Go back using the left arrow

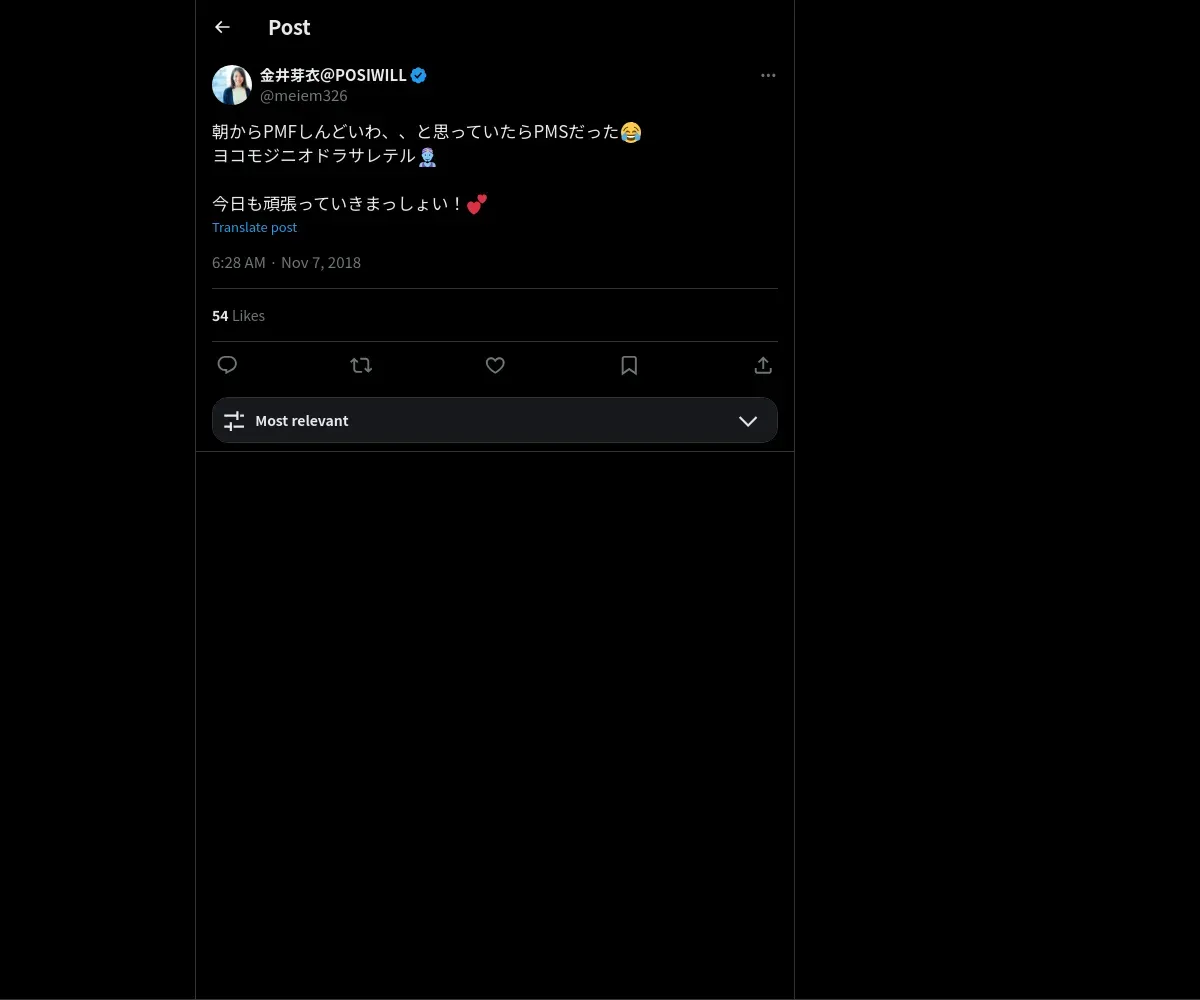222,27
